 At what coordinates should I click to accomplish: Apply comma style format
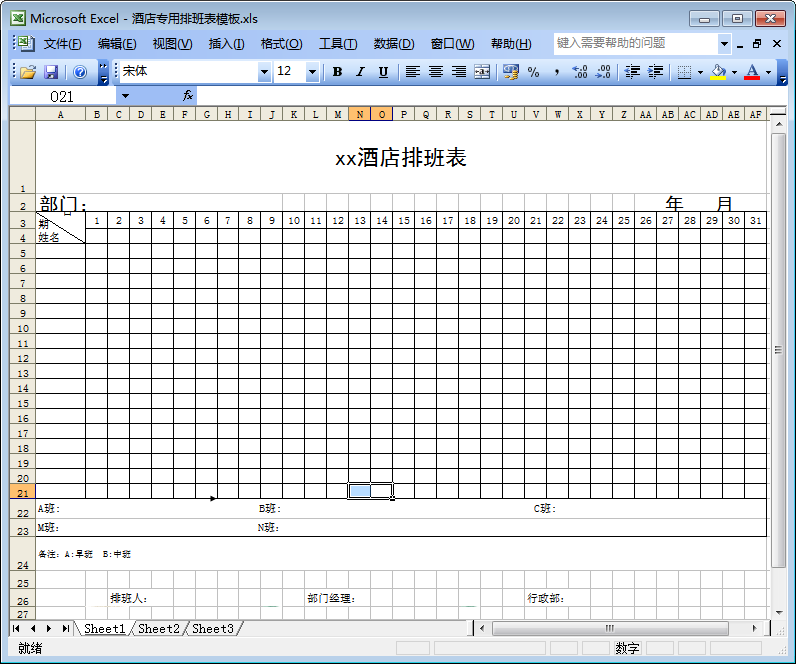[x=557, y=72]
